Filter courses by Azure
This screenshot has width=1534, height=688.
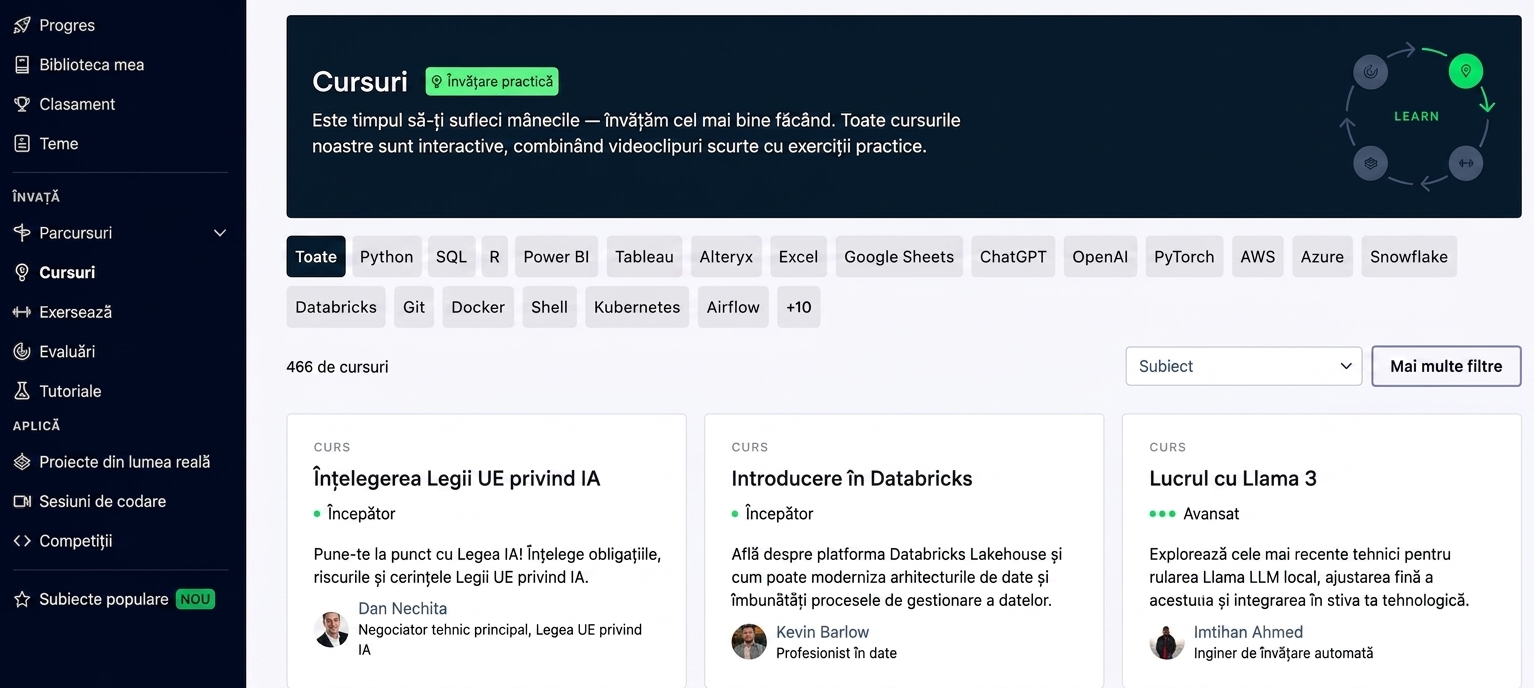[x=1322, y=257]
